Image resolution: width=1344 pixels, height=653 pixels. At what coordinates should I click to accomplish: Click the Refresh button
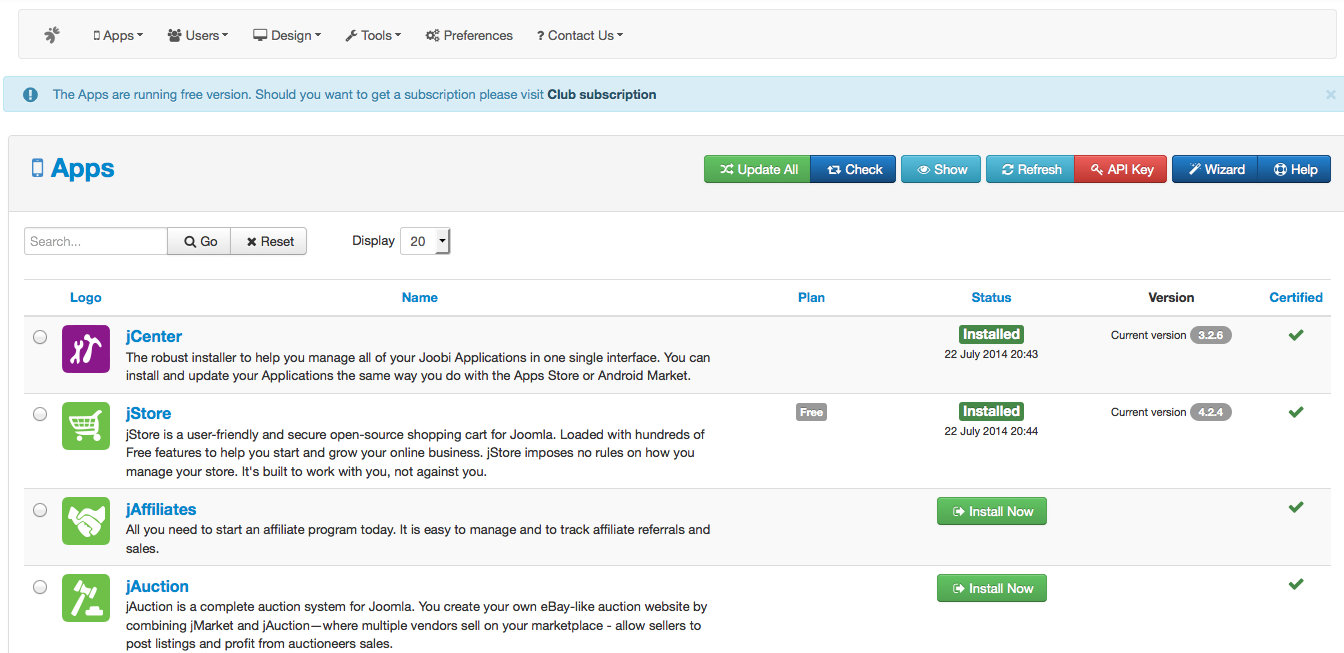(x=1030, y=169)
